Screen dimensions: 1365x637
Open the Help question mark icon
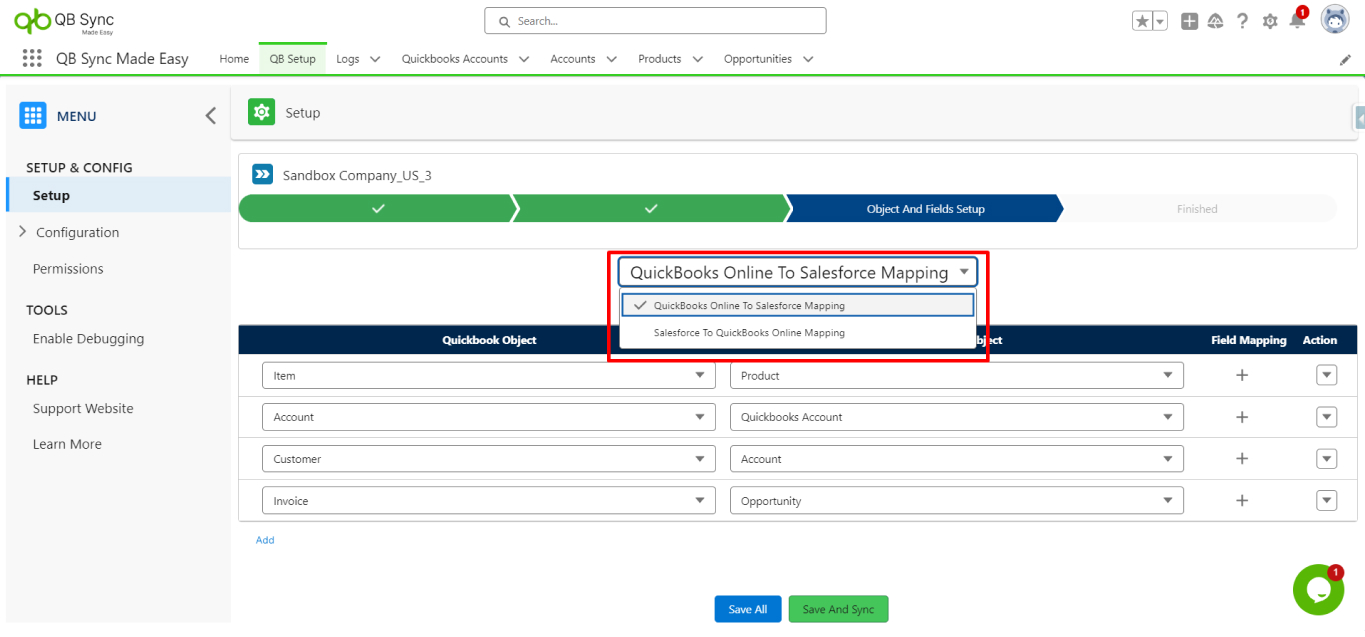pyautogui.click(x=1242, y=21)
